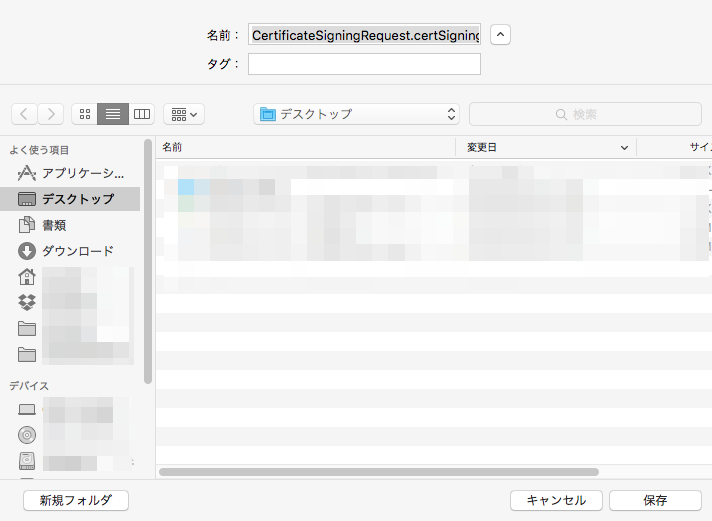
Task: Click the laptop device icon
Action: coord(27,410)
